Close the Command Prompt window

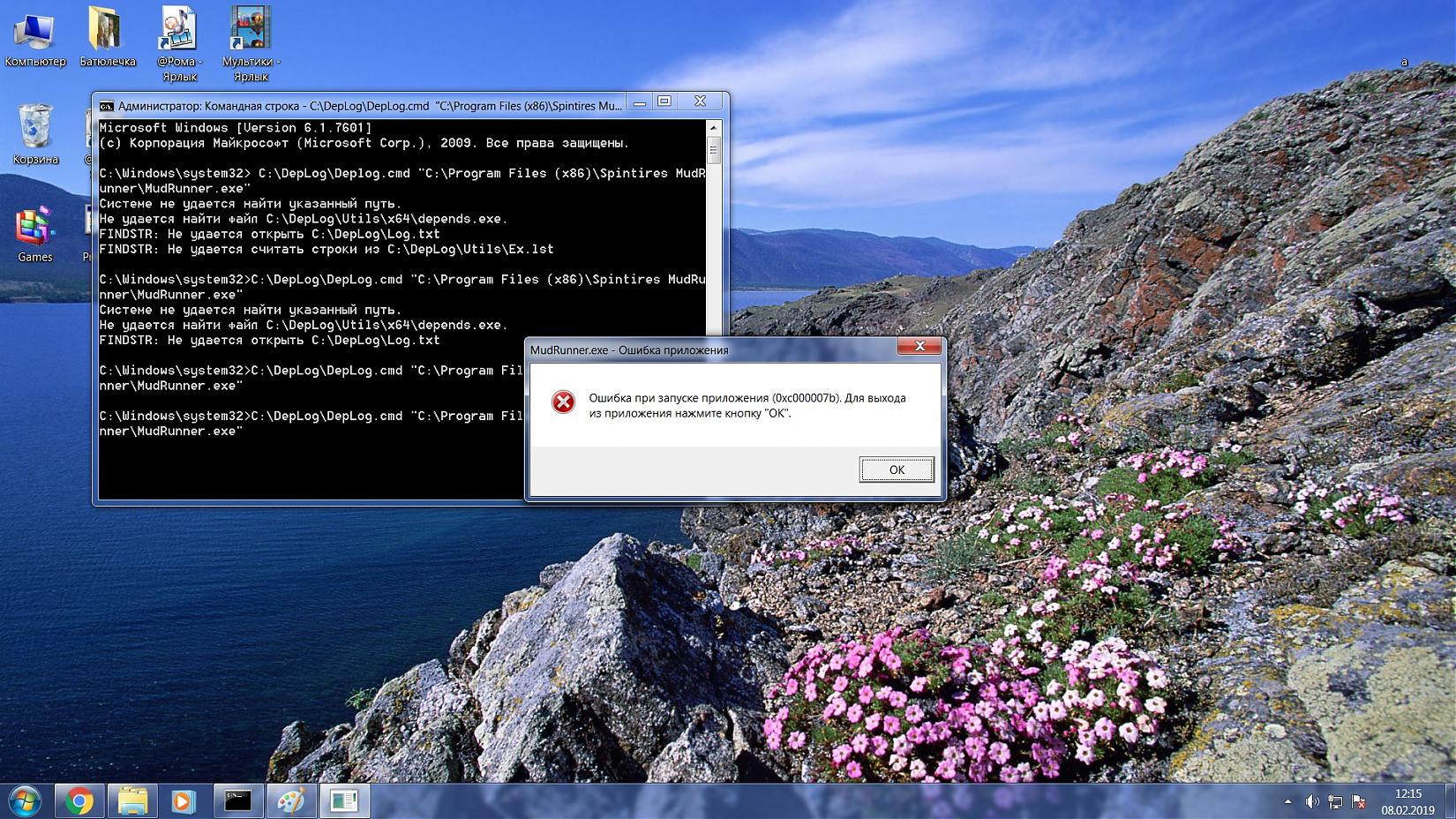pyautogui.click(x=701, y=102)
